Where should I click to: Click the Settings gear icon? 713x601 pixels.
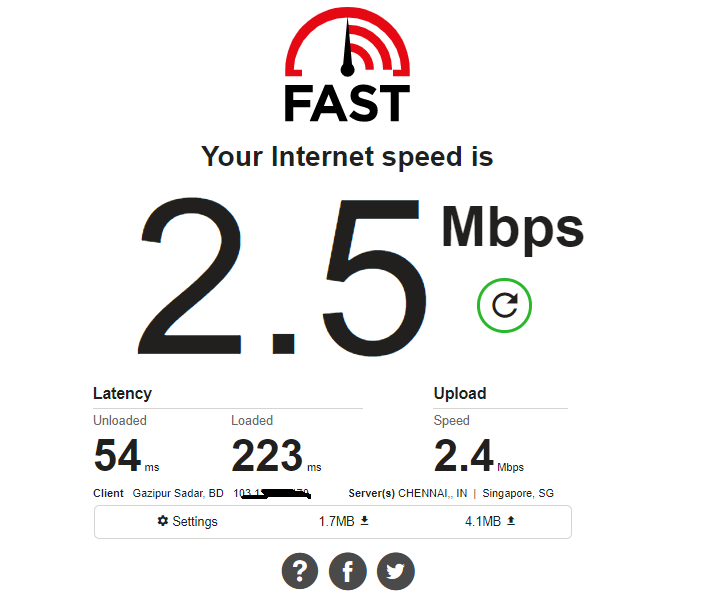tap(163, 521)
